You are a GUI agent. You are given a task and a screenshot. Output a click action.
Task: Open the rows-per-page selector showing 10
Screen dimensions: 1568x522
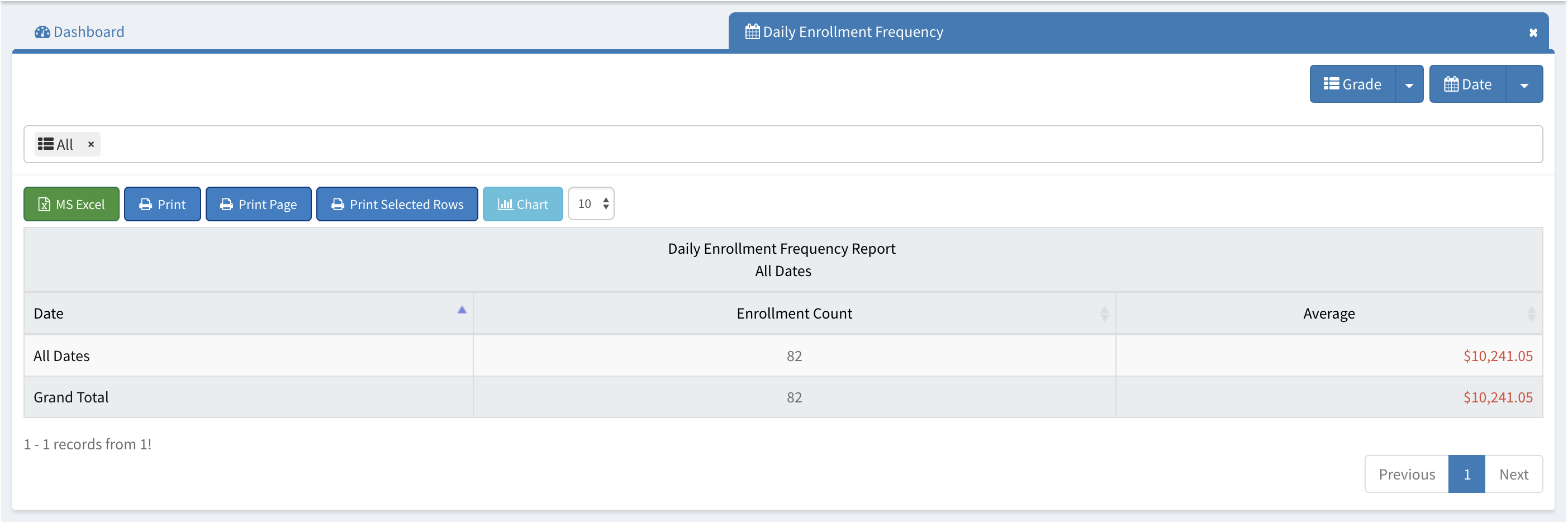[591, 203]
